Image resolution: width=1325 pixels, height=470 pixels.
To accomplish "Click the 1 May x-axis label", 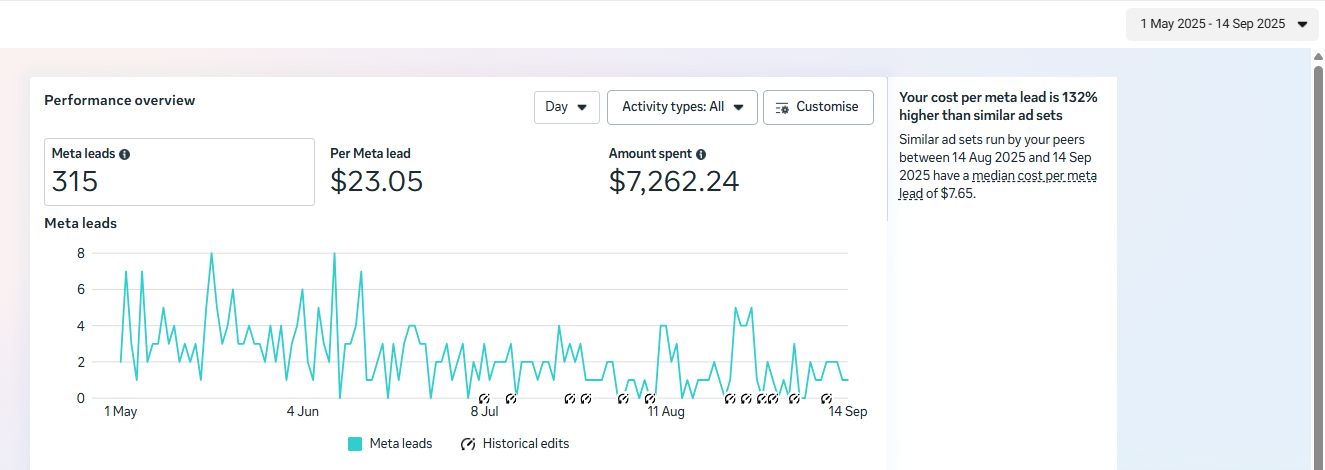I will (120, 412).
